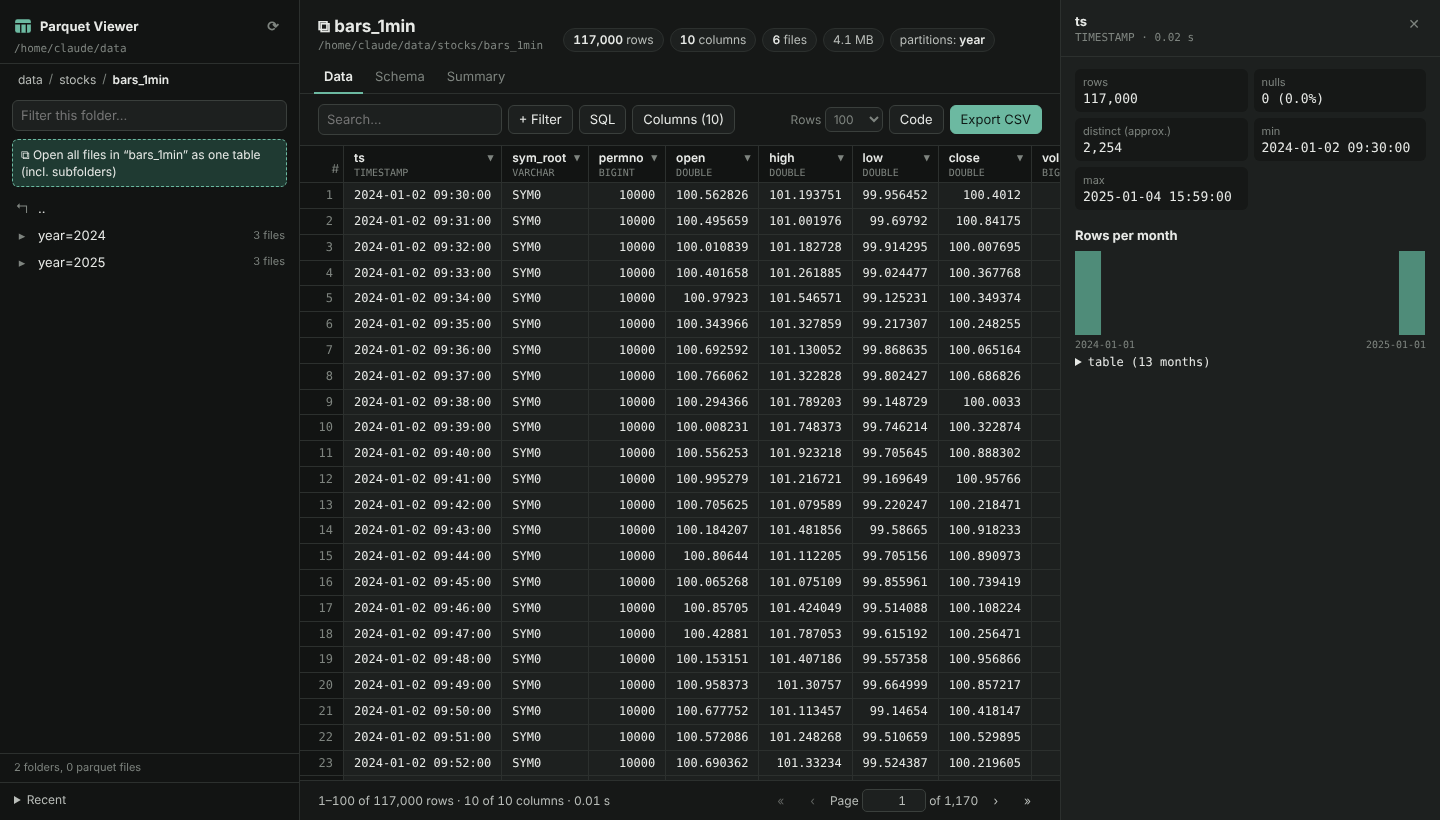
Task: Open the sym_root column menu arrow
Action: [577, 158]
